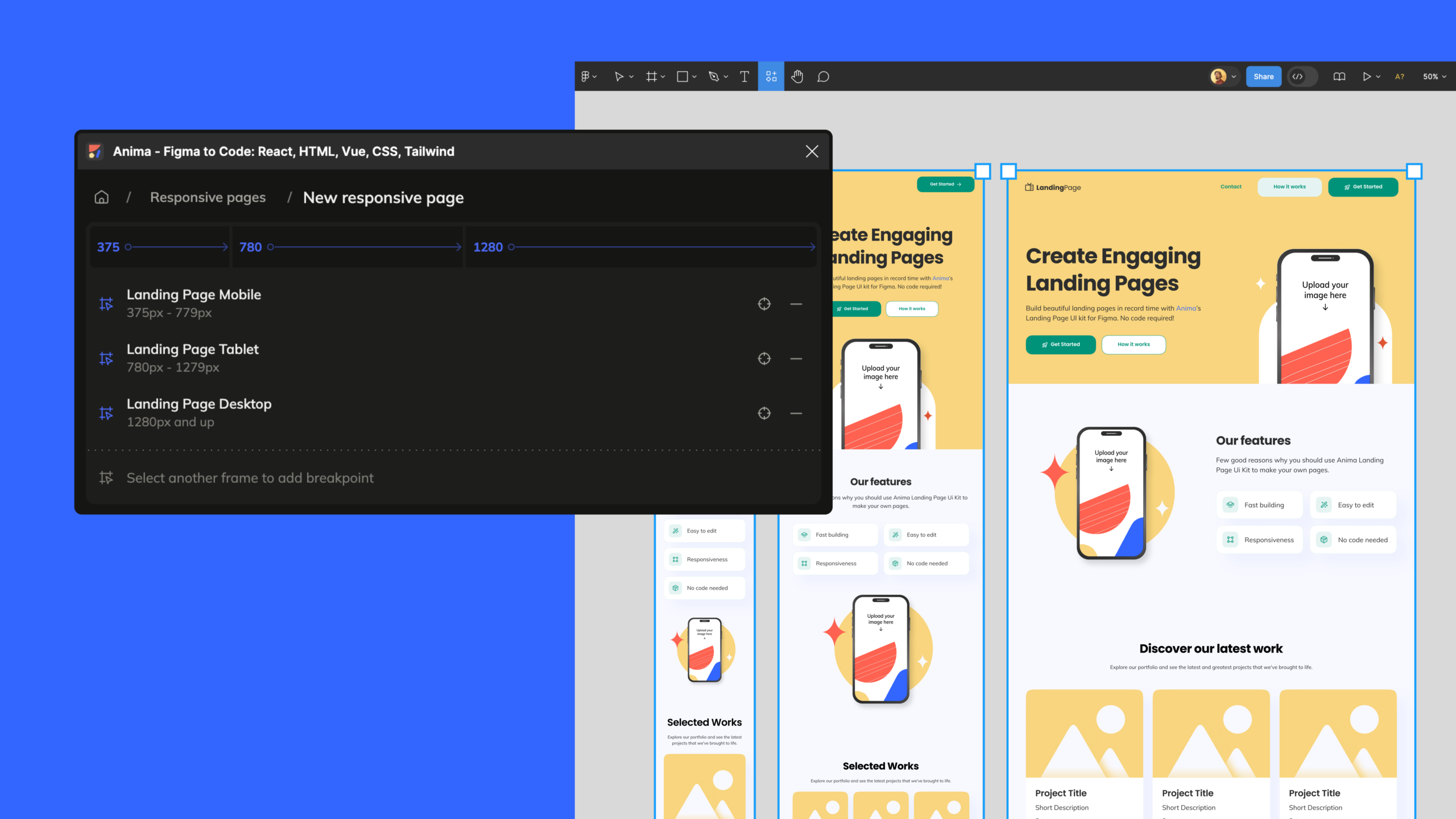Select the code view icon
The image size is (1456, 819).
click(1300, 76)
